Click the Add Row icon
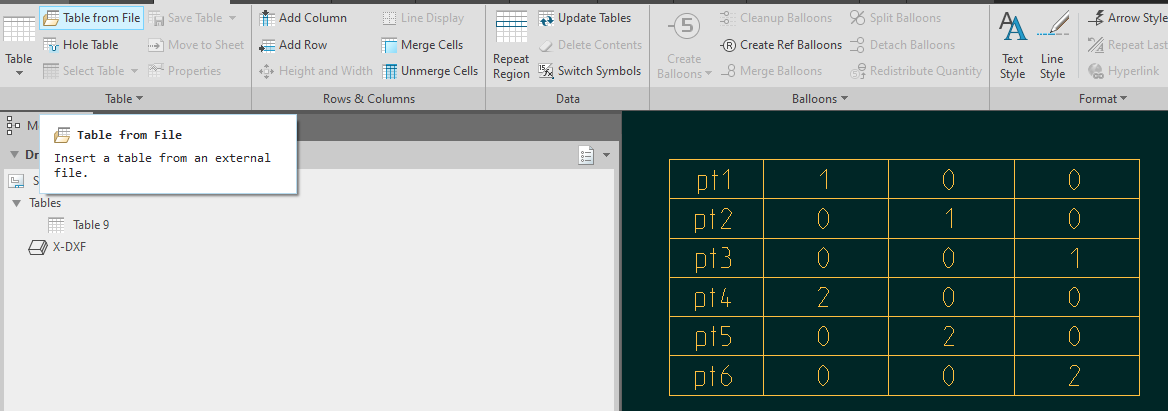The height and width of the screenshot is (411, 1168). (266, 45)
